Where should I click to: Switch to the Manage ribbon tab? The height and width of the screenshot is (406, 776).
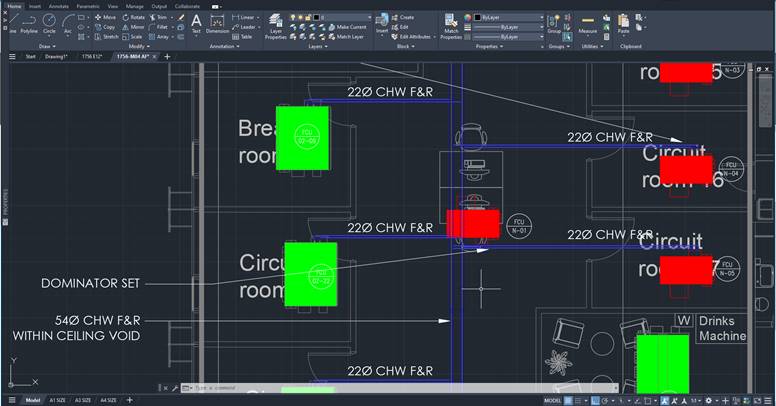click(x=135, y=6)
